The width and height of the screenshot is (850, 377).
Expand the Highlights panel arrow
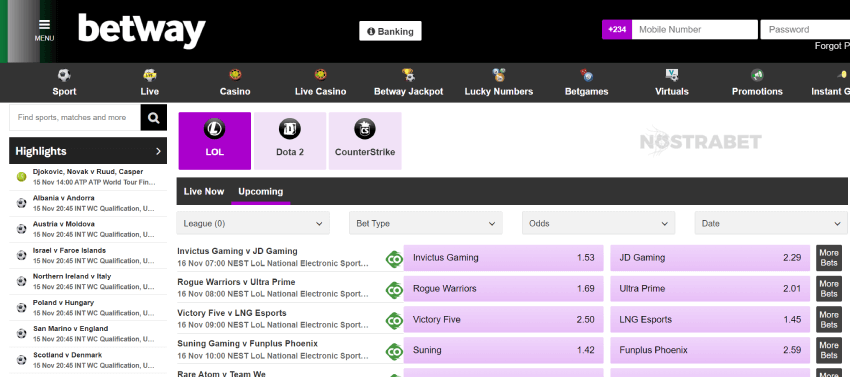(158, 151)
